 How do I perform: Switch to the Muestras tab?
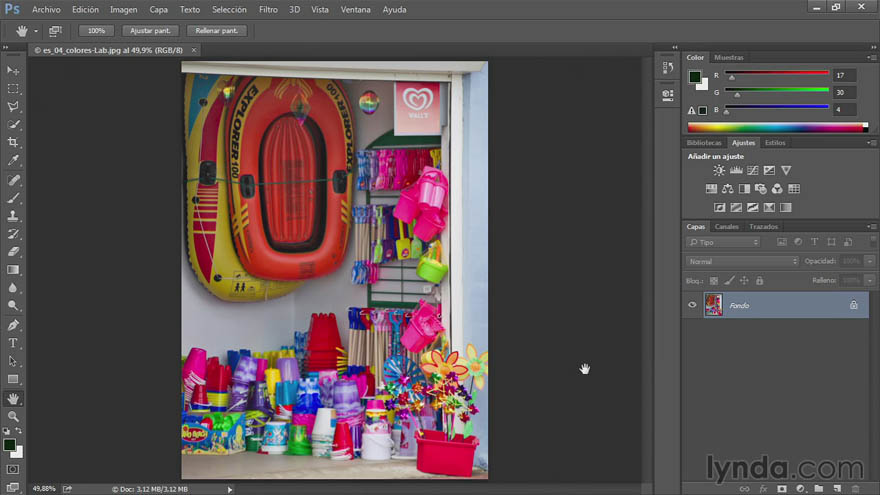pyautogui.click(x=728, y=57)
